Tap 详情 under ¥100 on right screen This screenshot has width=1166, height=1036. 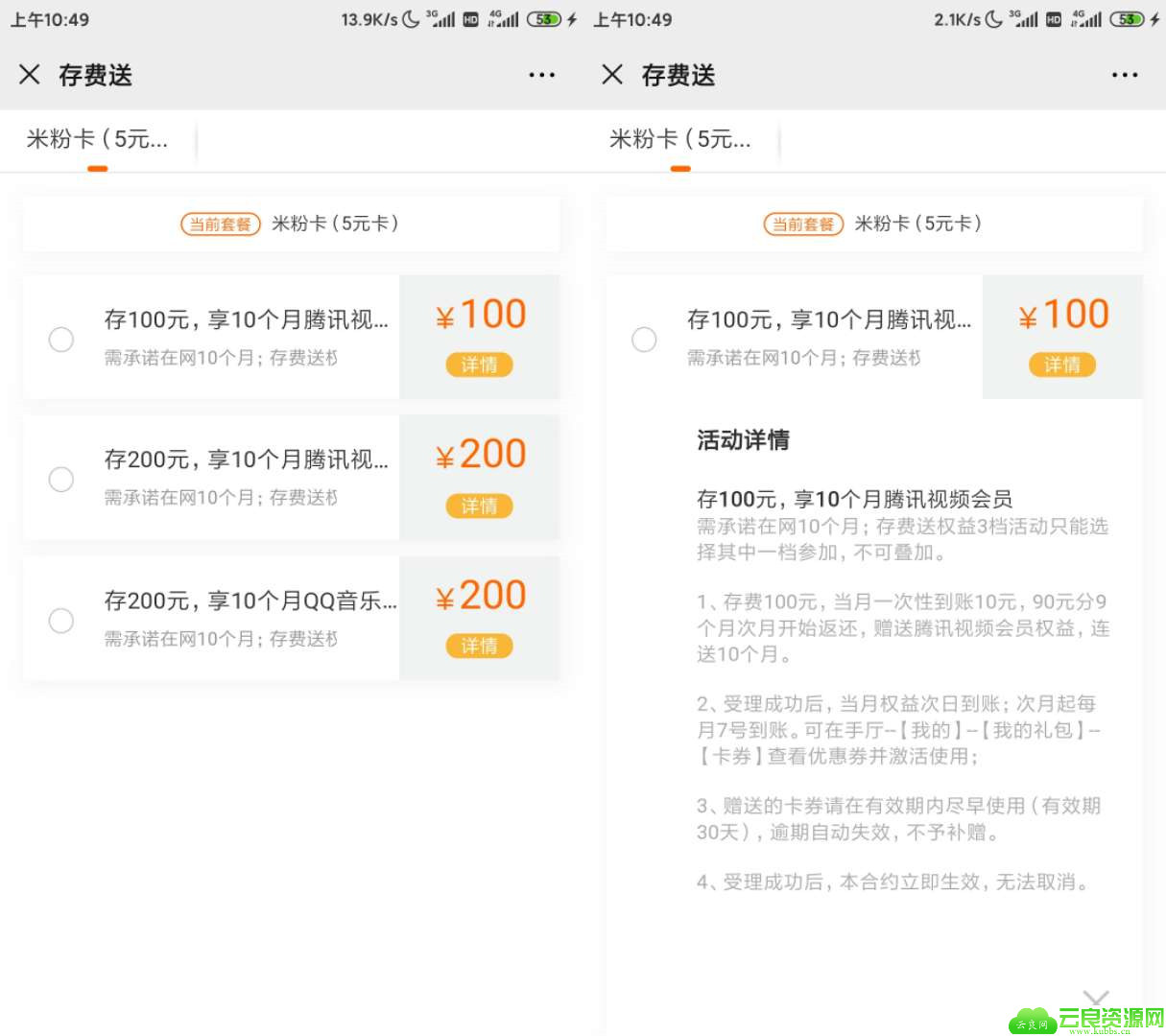(1062, 365)
